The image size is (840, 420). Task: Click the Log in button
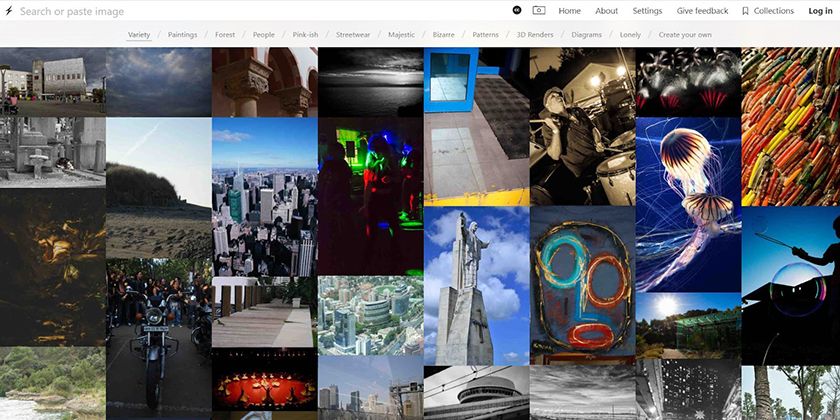820,11
